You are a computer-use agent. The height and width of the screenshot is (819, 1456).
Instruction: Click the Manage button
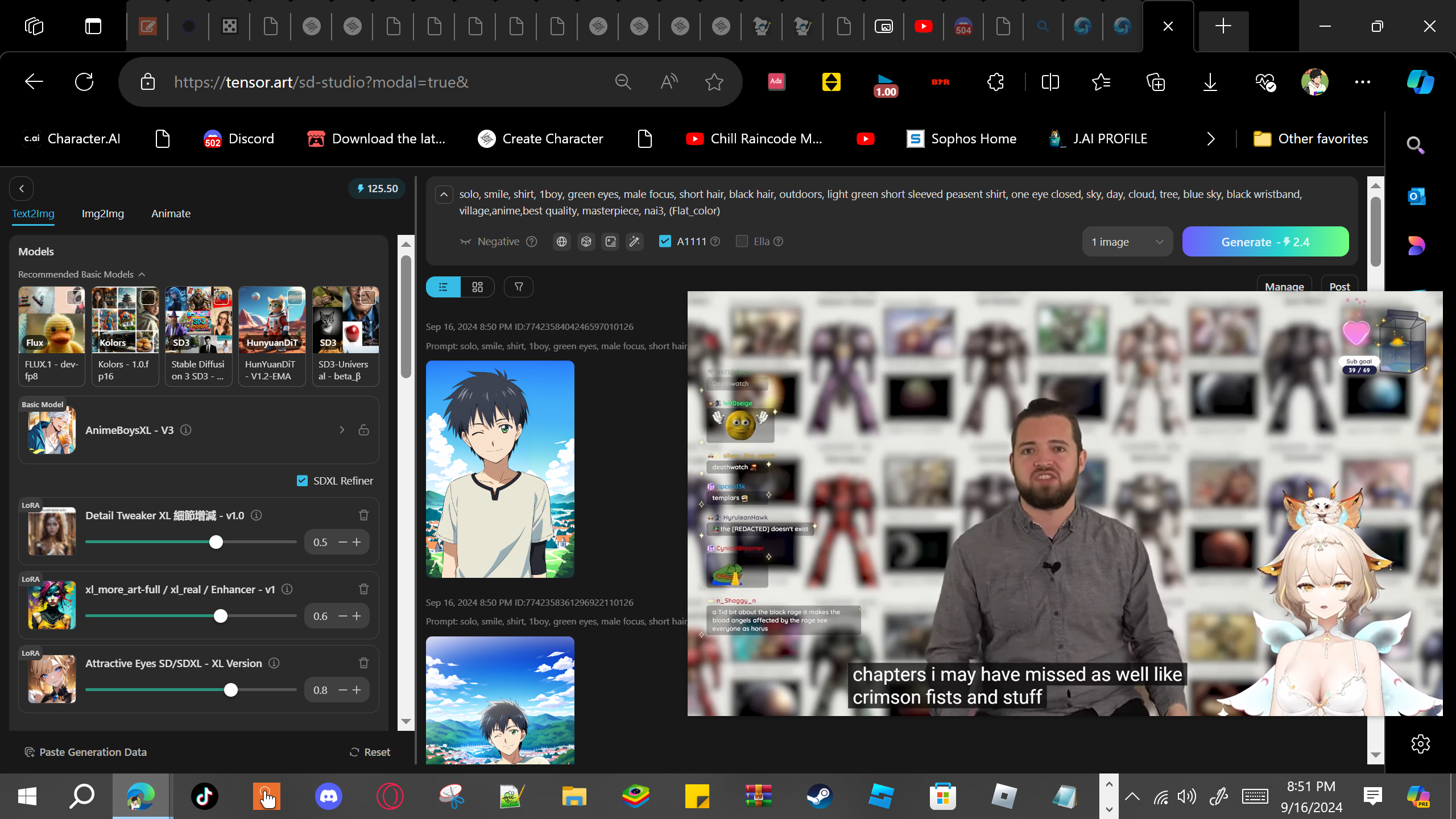pos(1284,286)
